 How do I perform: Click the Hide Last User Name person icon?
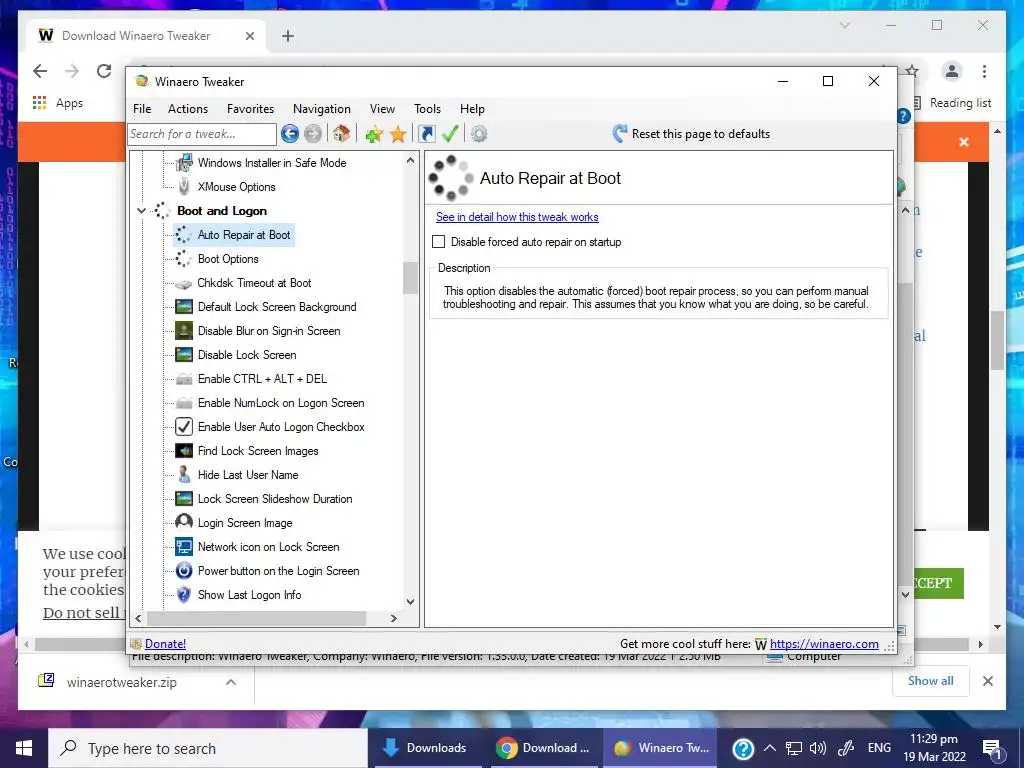[x=184, y=475]
